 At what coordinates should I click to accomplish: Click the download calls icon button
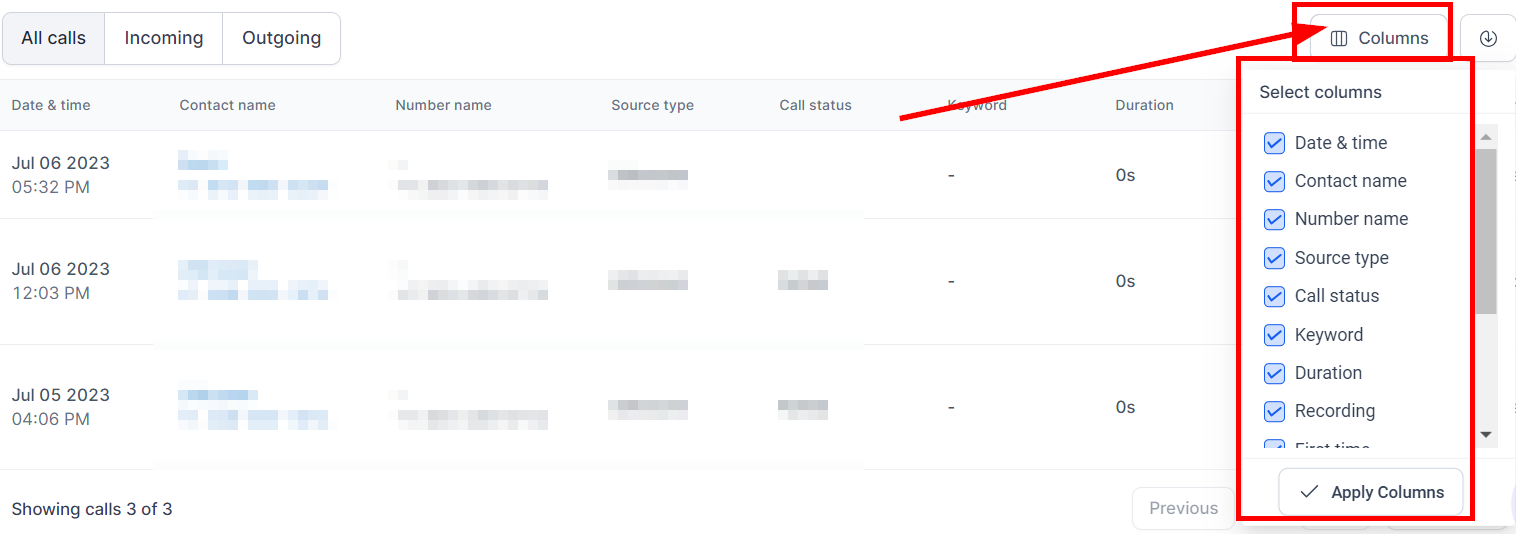(1488, 39)
